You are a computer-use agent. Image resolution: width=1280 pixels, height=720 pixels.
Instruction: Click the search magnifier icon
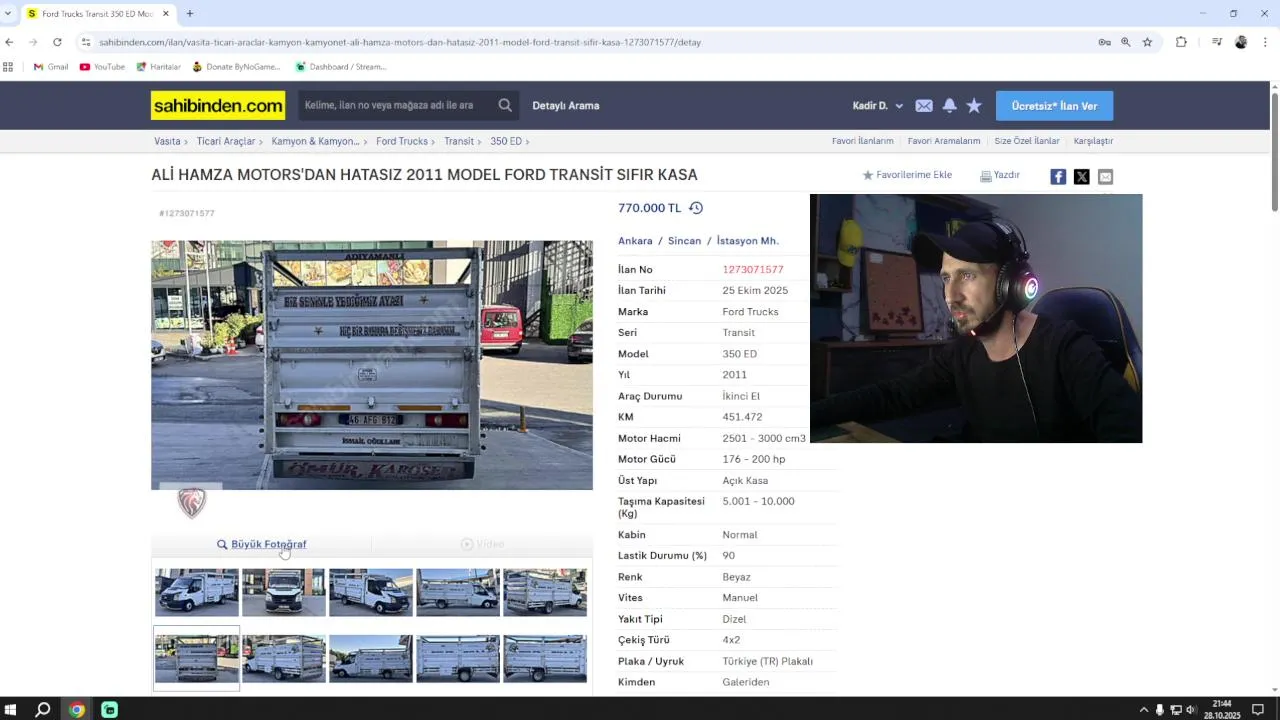click(505, 105)
